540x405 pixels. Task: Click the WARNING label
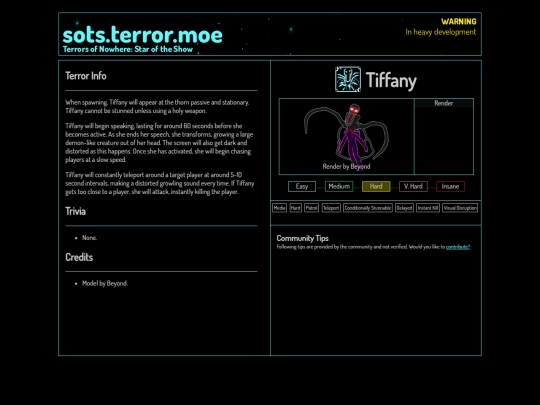pyautogui.click(x=459, y=21)
